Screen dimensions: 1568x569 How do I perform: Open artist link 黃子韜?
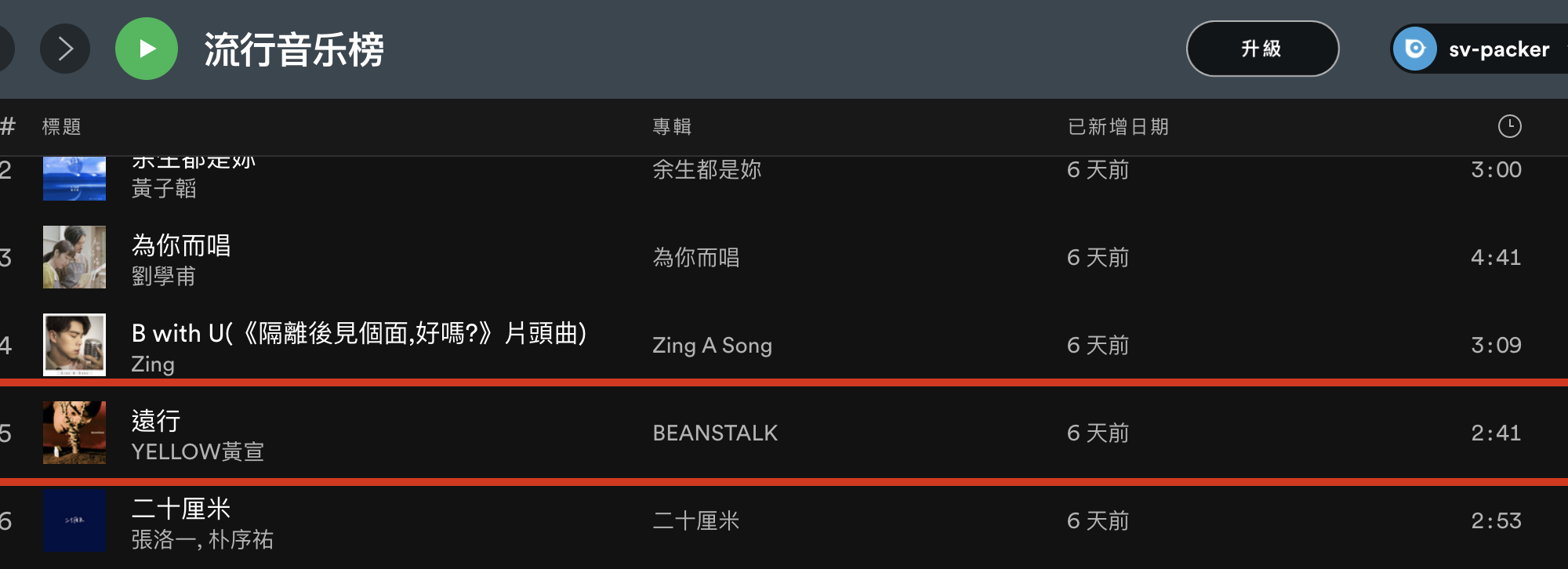click(163, 189)
